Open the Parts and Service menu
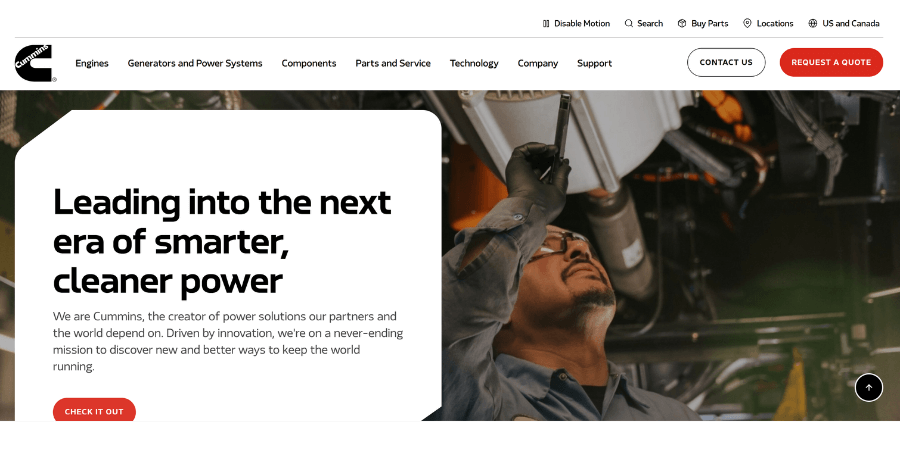 (393, 63)
